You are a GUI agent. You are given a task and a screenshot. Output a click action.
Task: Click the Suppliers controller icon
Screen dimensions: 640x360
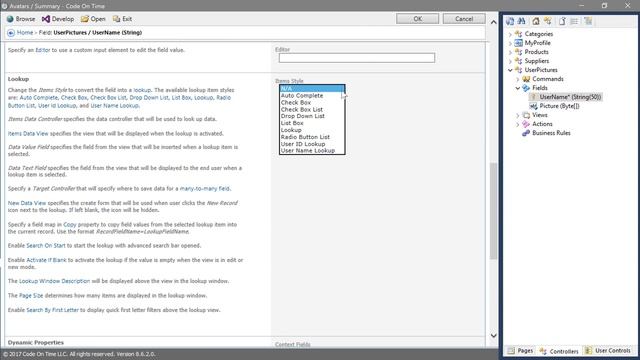518,61
